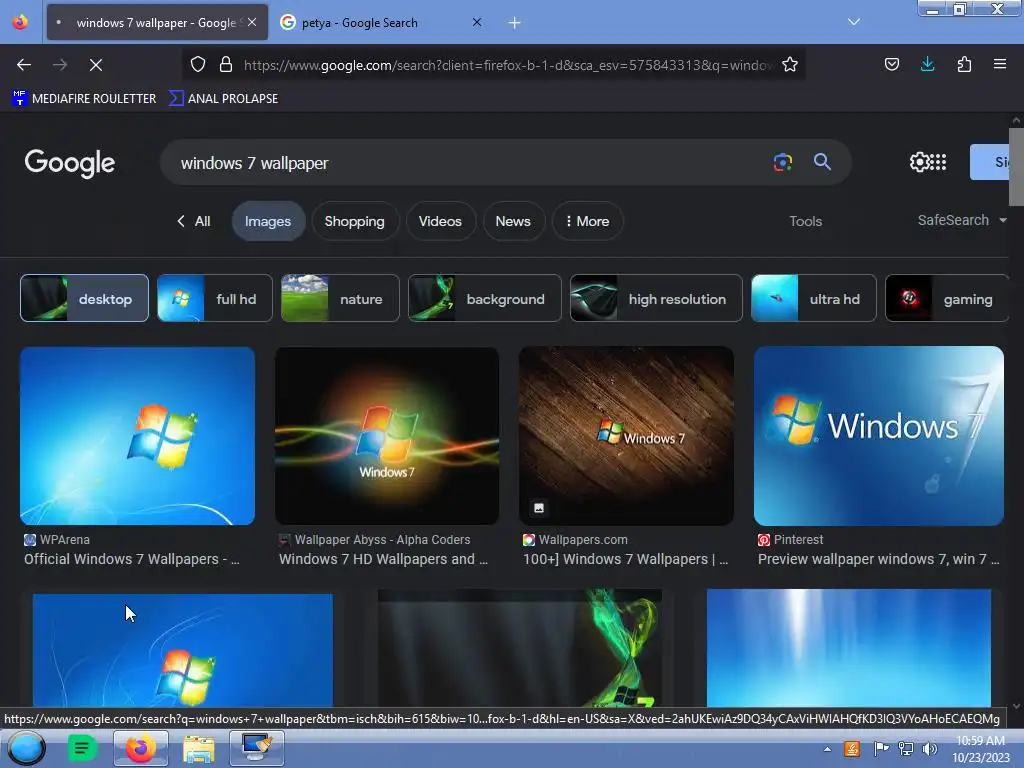Open the taskbar clock and date
Screen dimensions: 1024x768
coord(981,749)
